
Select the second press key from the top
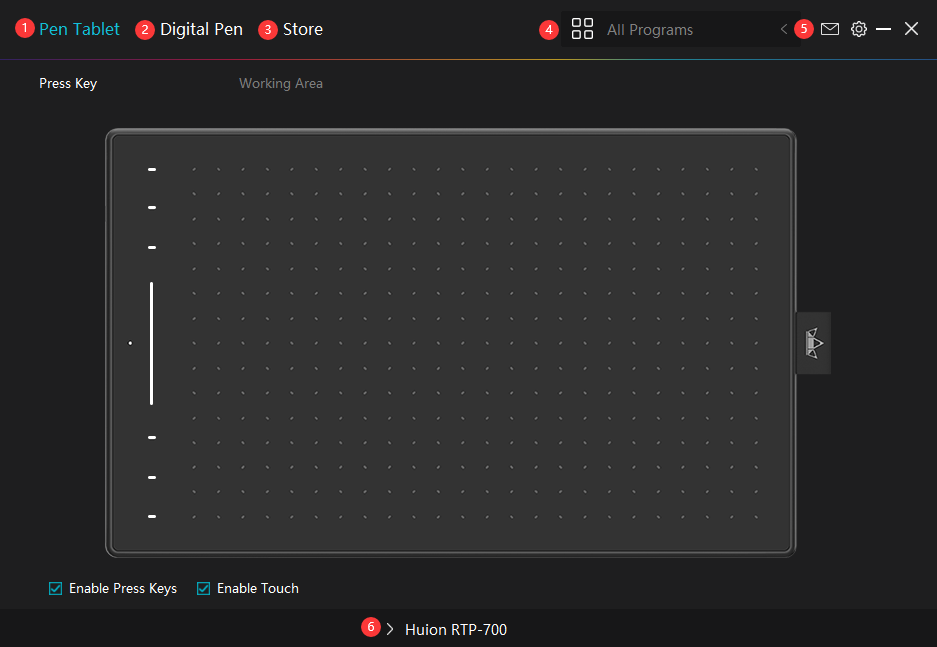coord(152,208)
